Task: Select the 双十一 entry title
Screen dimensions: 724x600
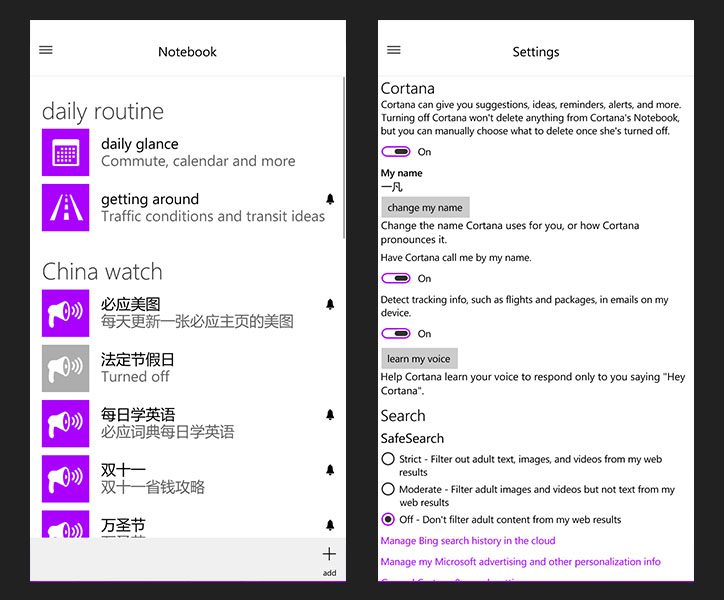Action: [123, 470]
